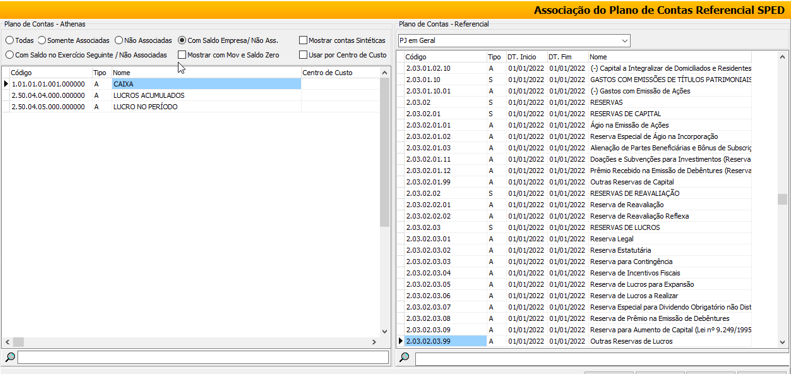
Task: Select the LUCROS ACUMULADOS row
Action: [x=191, y=95]
